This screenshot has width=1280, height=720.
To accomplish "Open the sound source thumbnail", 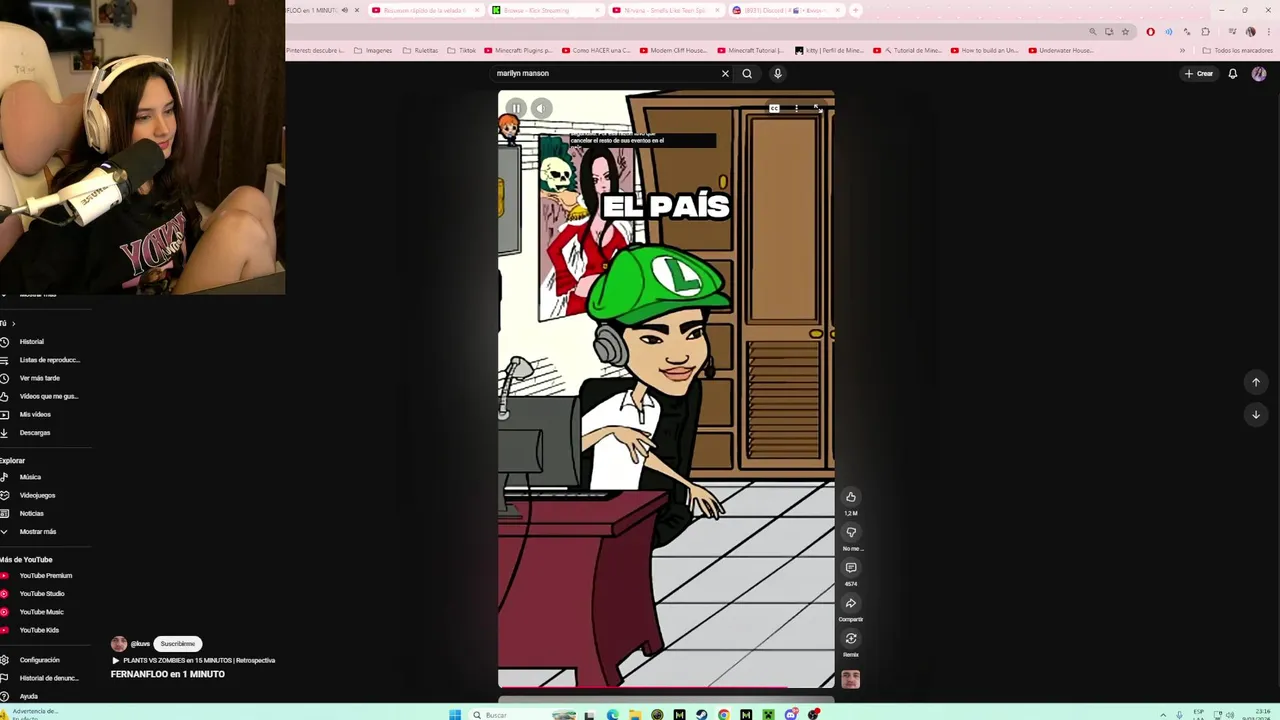I will 851,679.
